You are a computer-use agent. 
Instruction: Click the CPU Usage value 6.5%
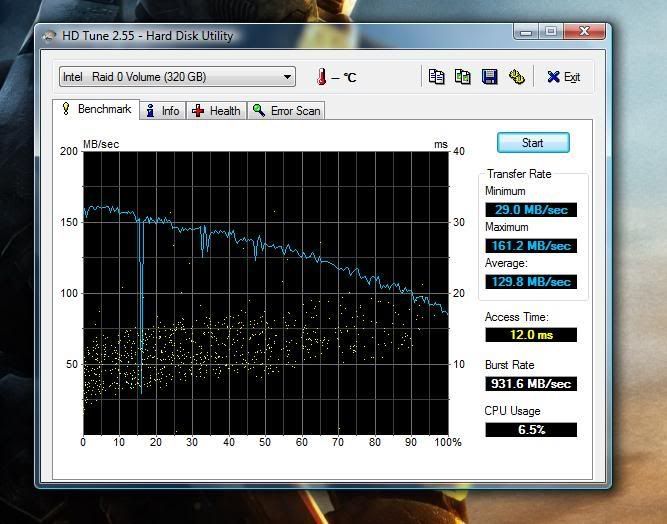click(x=531, y=430)
